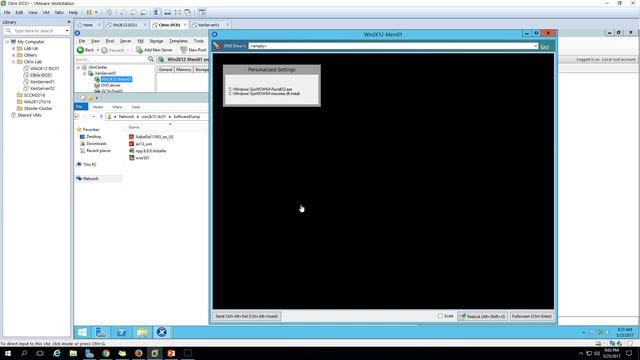
Task: Click the Redock console button
Action: (x=482, y=316)
